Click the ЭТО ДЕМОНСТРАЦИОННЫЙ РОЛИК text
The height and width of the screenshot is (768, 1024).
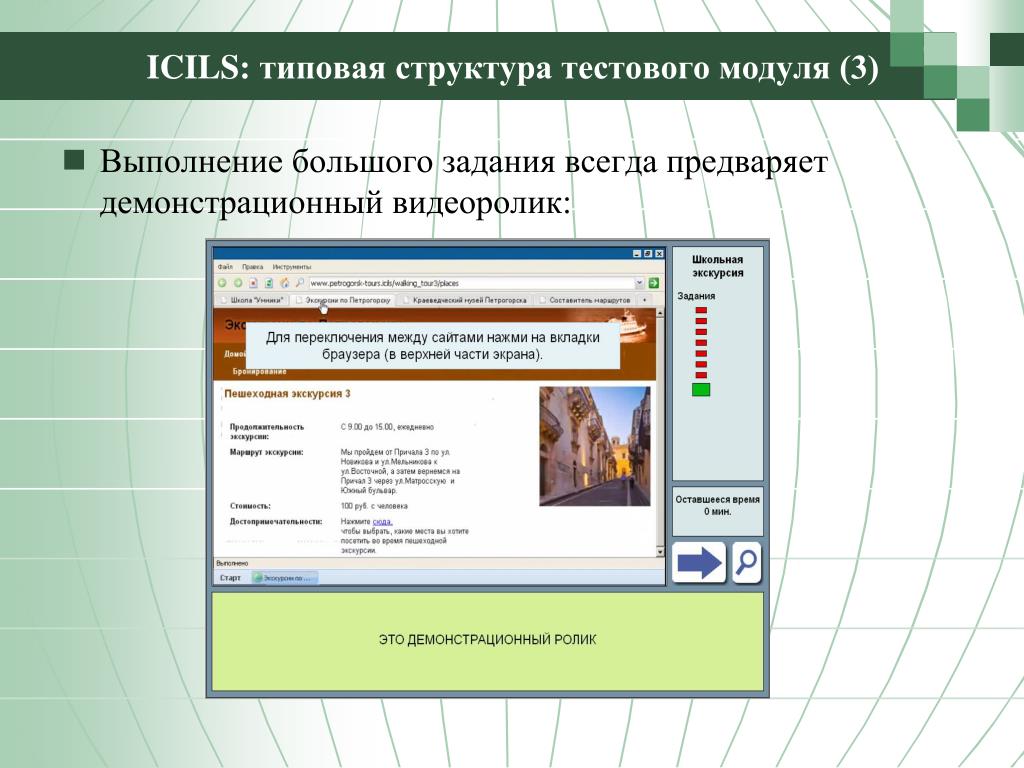487,640
